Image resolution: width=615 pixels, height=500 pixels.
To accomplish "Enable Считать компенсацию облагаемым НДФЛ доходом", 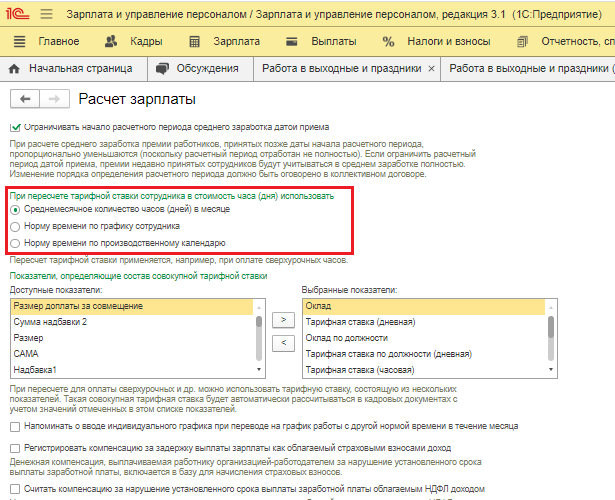I will tap(15, 489).
